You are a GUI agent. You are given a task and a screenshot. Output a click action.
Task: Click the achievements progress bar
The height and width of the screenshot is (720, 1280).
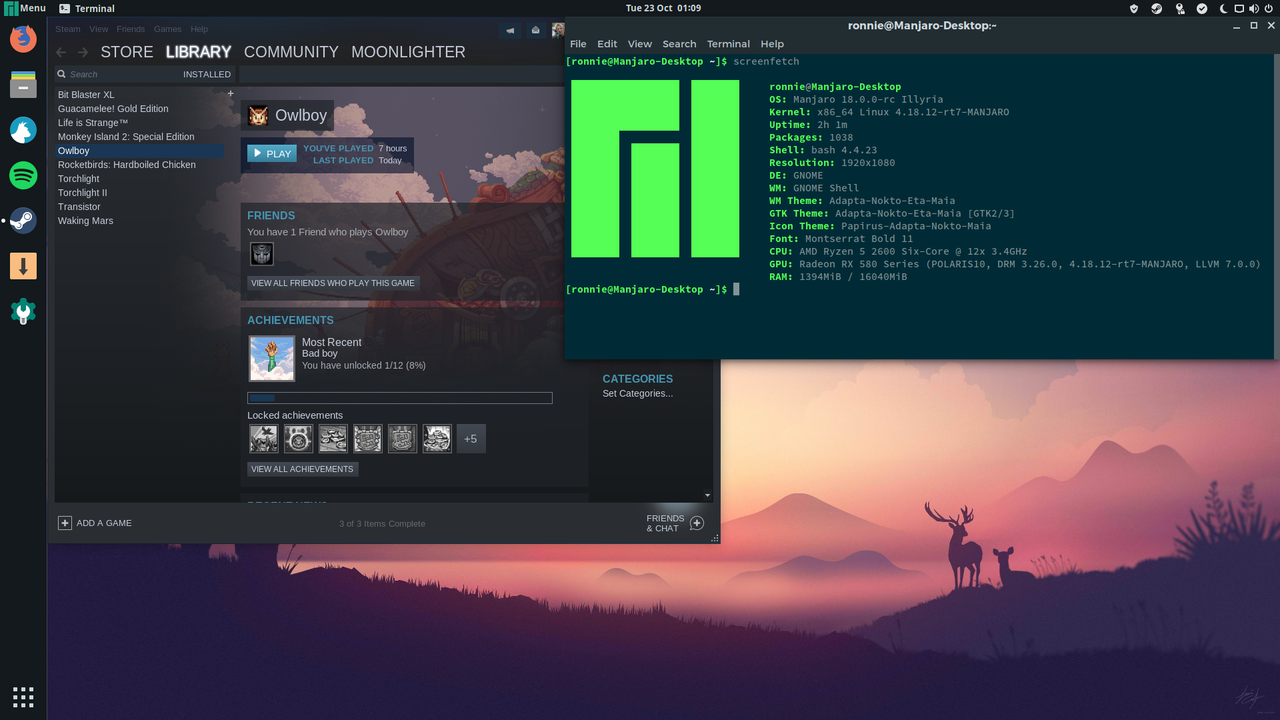point(400,398)
